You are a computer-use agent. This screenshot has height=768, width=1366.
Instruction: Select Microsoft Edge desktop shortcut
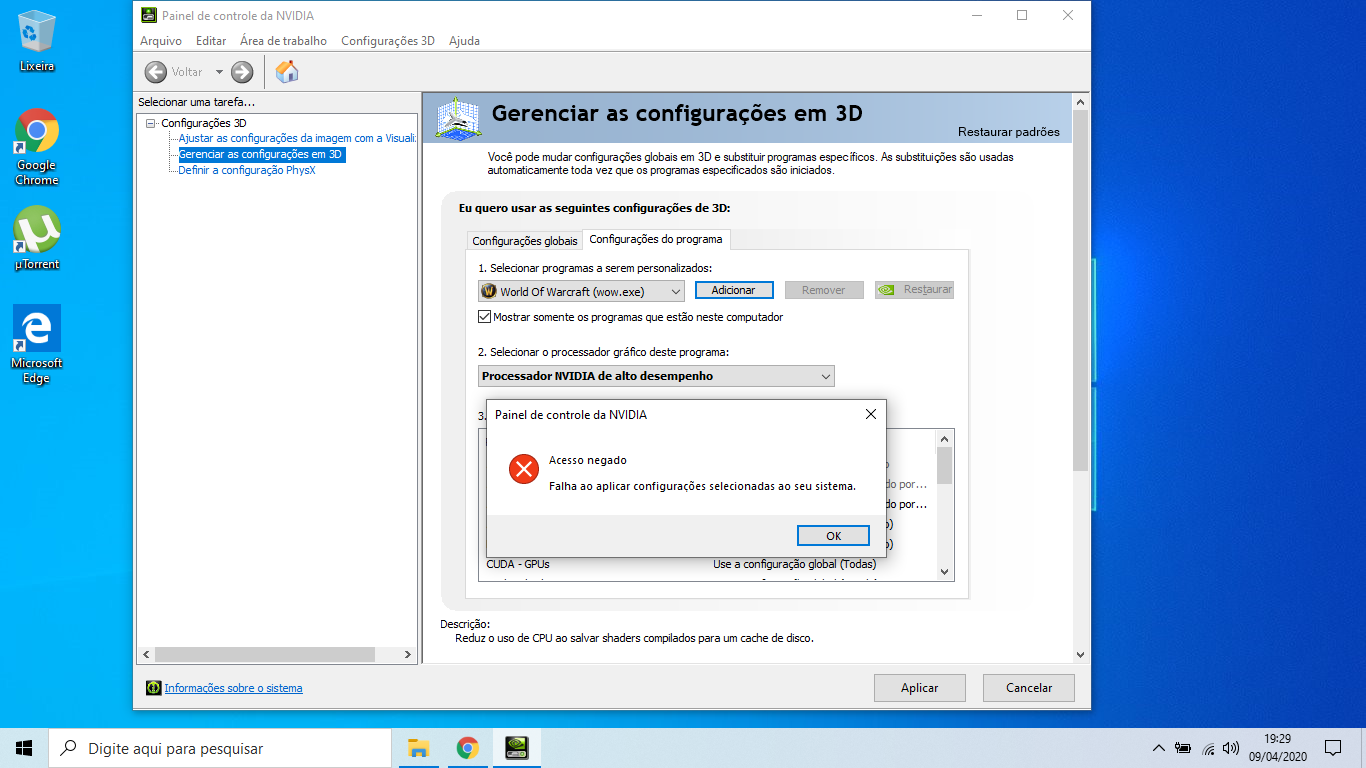(37, 345)
